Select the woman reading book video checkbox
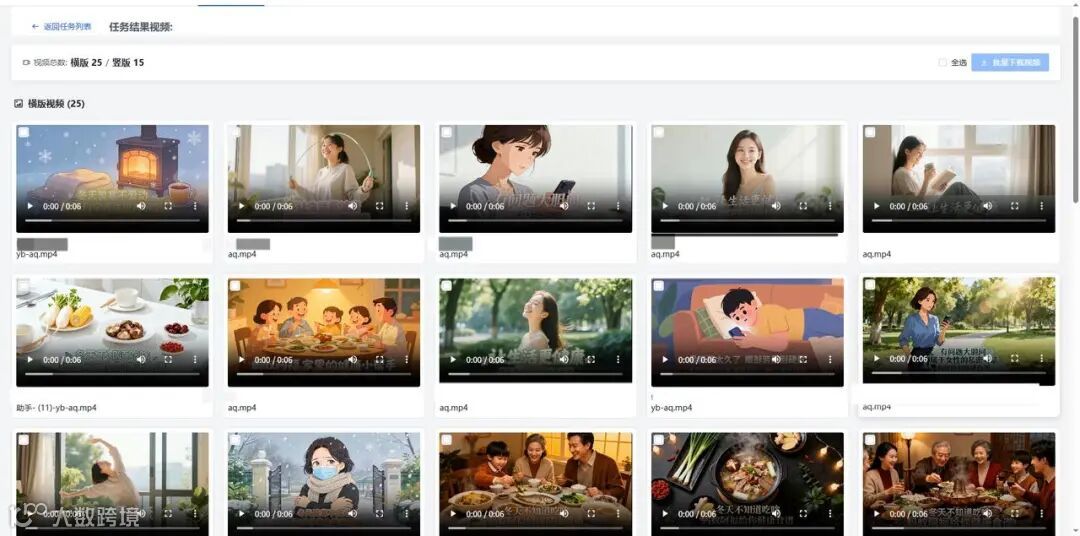 (x=870, y=132)
